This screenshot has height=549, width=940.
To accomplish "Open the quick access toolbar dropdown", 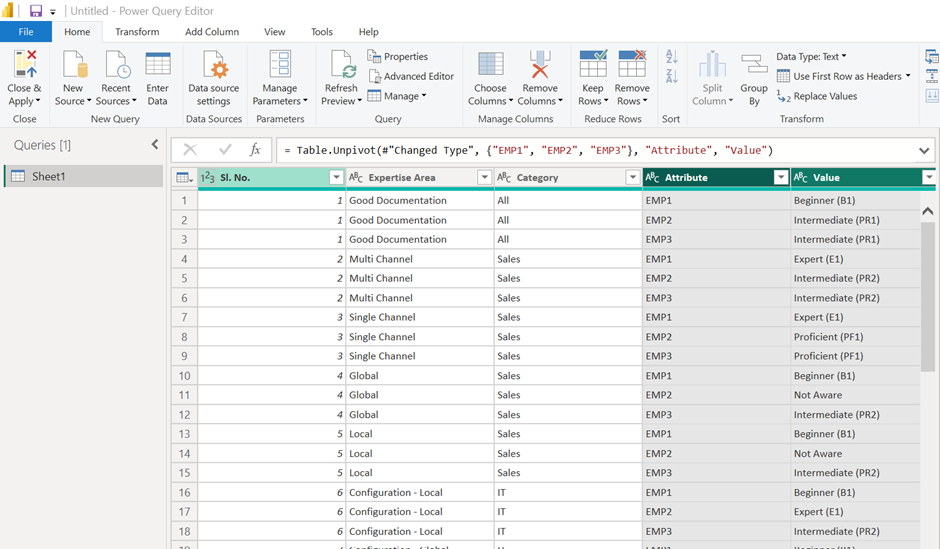I will click(x=53, y=12).
